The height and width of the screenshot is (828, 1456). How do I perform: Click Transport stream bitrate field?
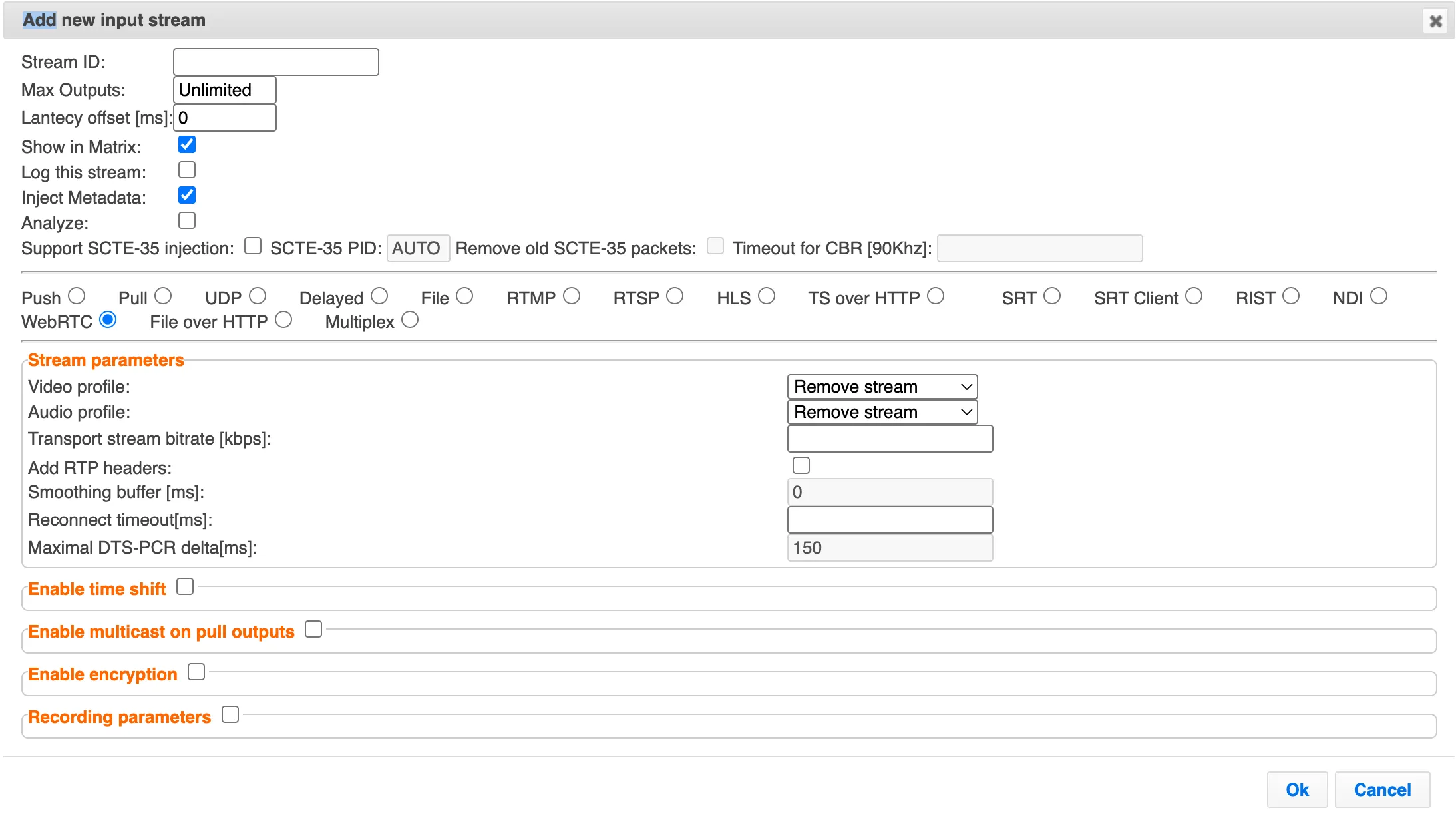(x=890, y=439)
